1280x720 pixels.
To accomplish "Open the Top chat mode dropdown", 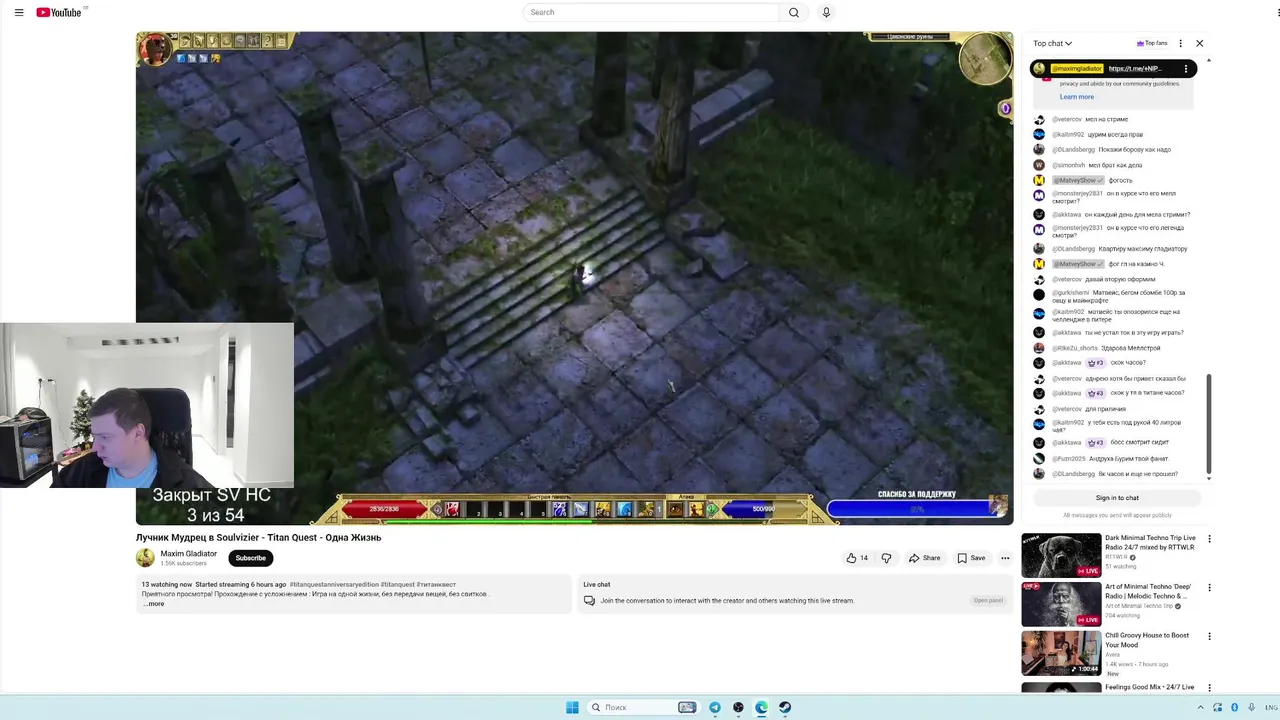I will [x=1052, y=43].
